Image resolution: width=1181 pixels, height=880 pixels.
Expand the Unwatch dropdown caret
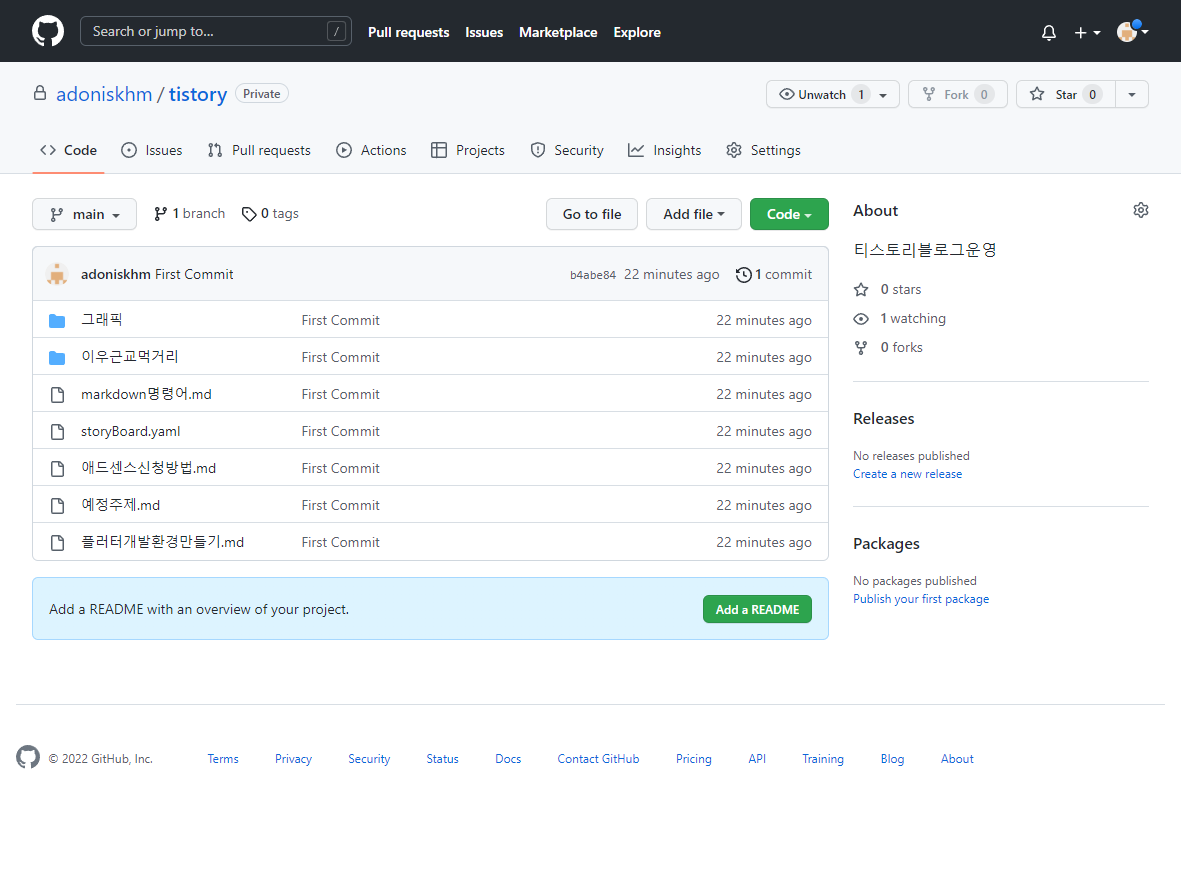[x=883, y=94]
